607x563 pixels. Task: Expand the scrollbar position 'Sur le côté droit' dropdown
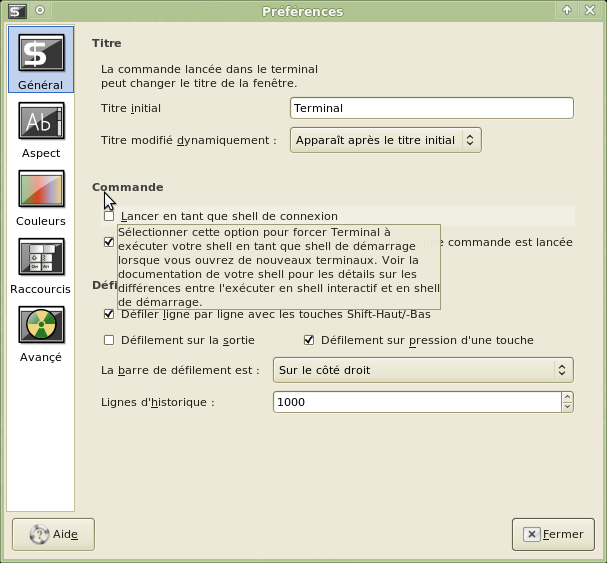pyautogui.click(x=422, y=370)
